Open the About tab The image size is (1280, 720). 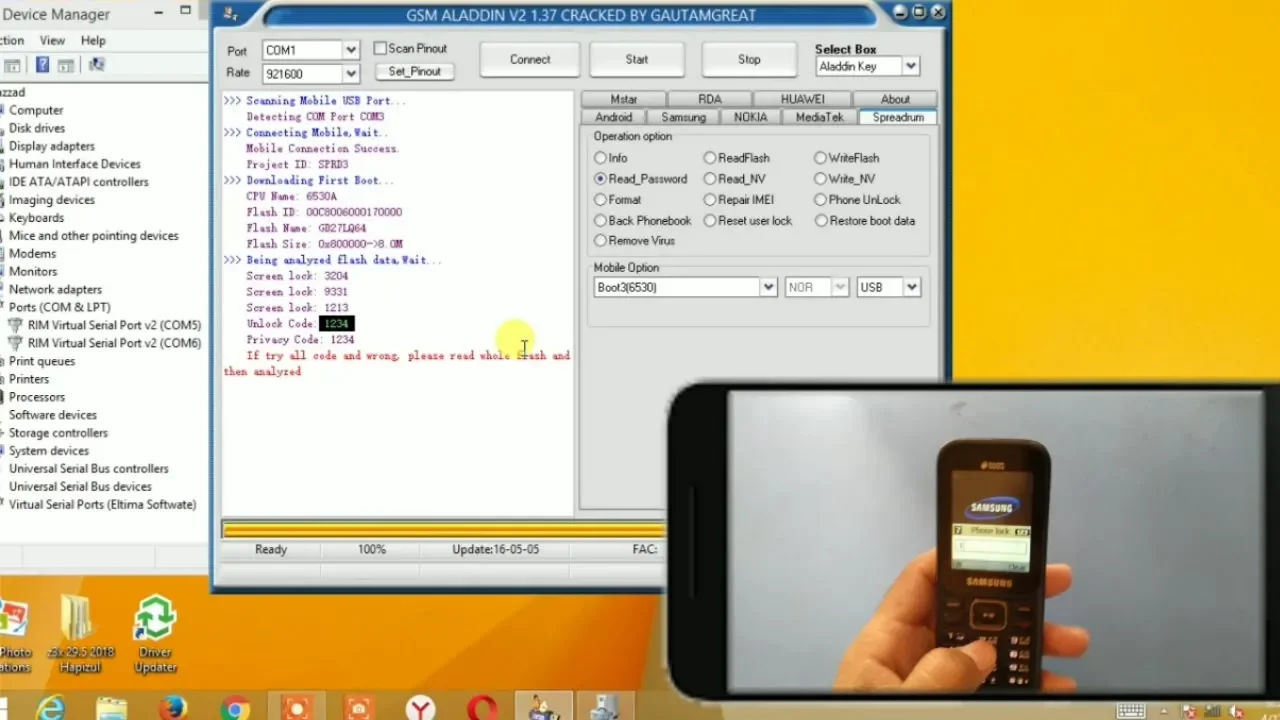click(895, 99)
